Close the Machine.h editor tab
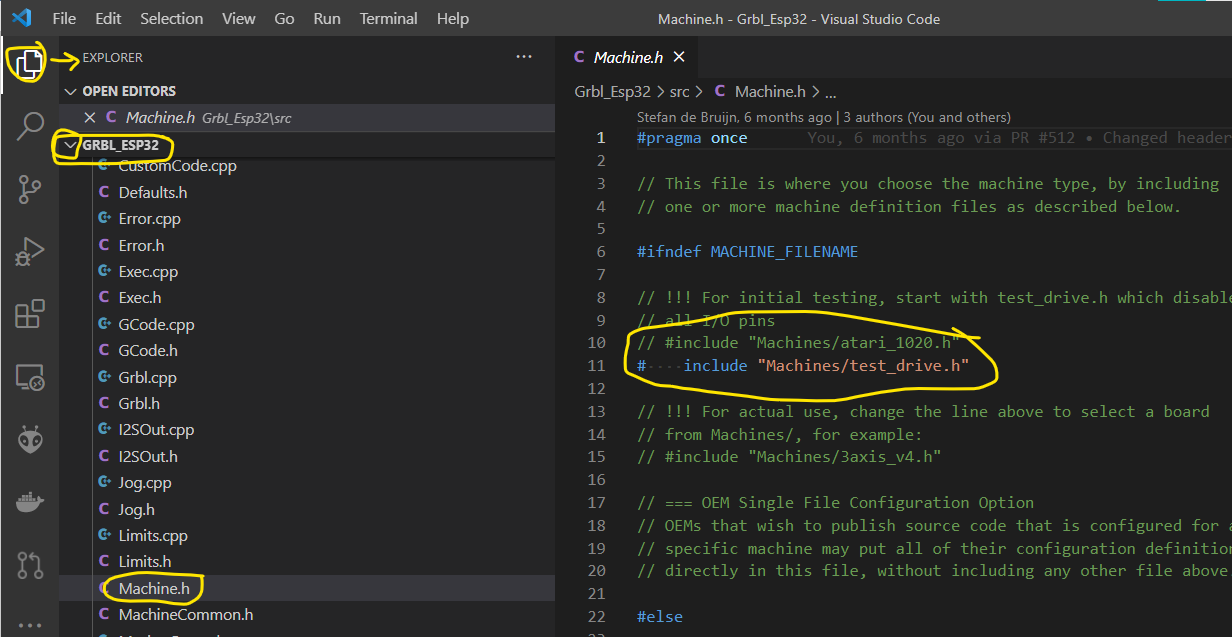The width and height of the screenshot is (1232, 637). 679,57
